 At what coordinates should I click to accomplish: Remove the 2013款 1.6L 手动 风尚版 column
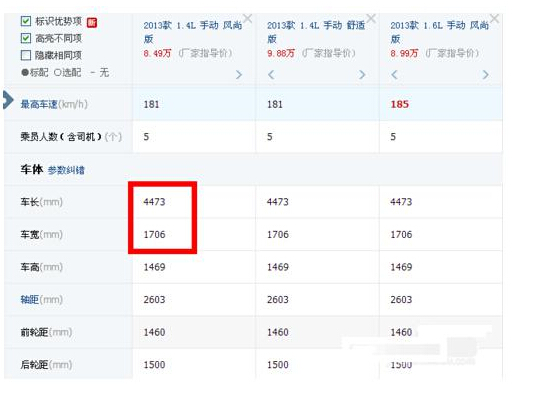coord(494,18)
